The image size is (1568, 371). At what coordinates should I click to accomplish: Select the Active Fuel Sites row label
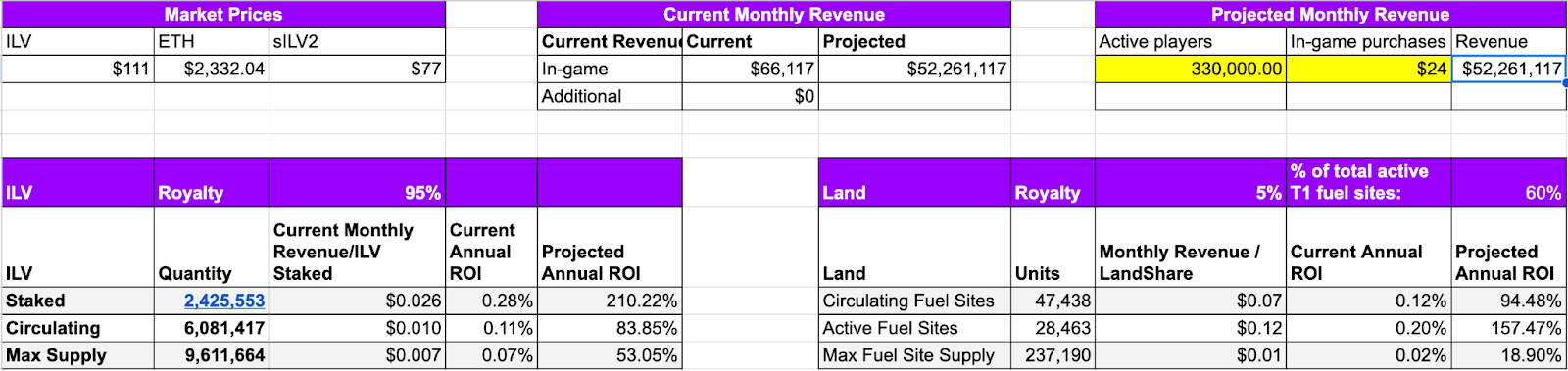tap(914, 328)
